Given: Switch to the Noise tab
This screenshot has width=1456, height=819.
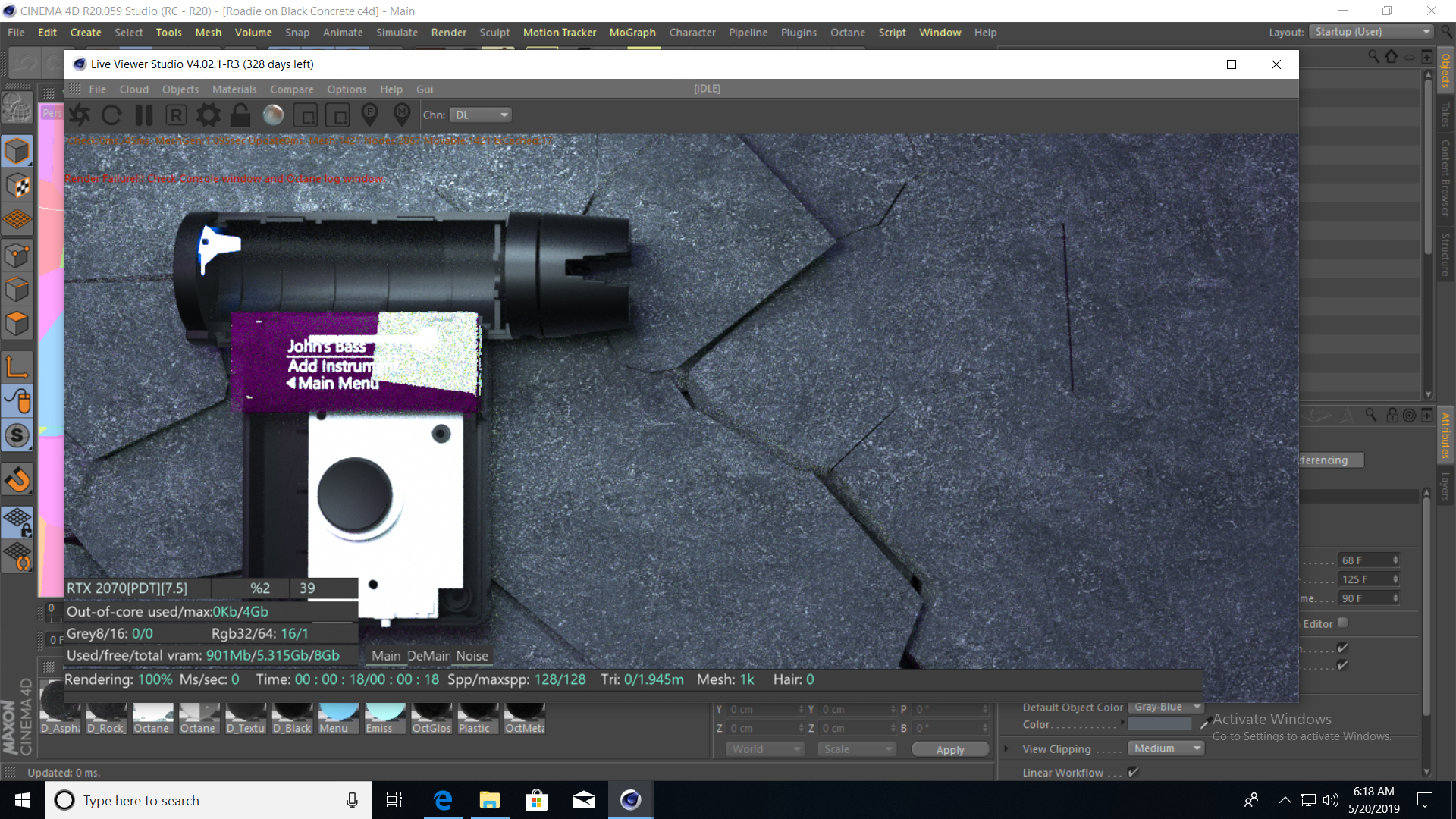Looking at the screenshot, I should pyautogui.click(x=472, y=656).
